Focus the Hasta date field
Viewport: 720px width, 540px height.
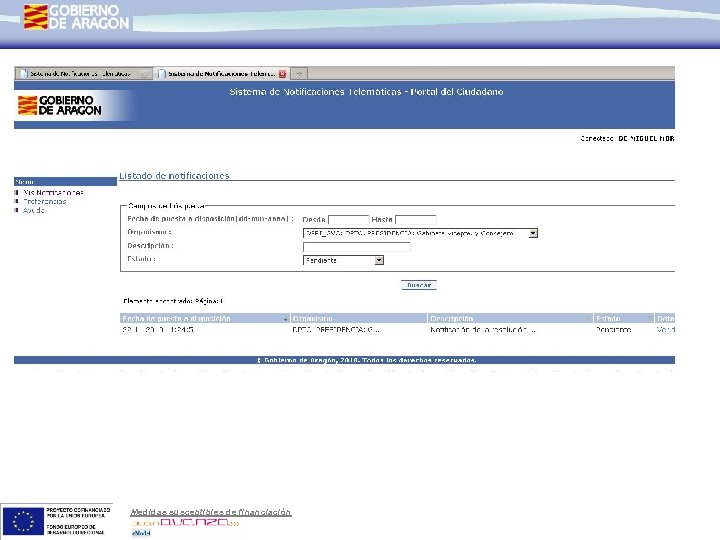(416, 219)
